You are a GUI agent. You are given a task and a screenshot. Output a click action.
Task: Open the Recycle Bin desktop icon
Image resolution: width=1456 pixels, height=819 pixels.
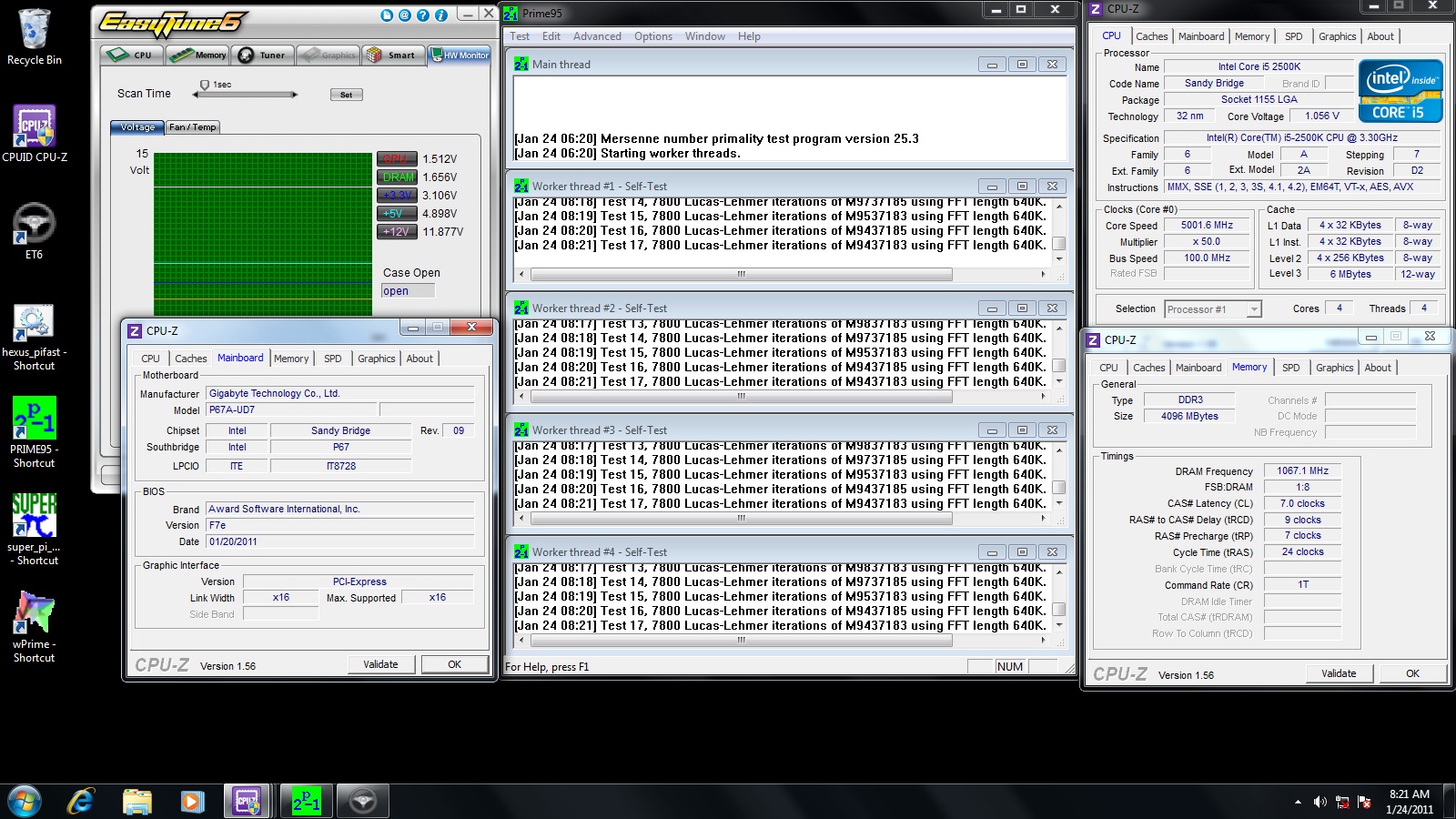(x=35, y=36)
